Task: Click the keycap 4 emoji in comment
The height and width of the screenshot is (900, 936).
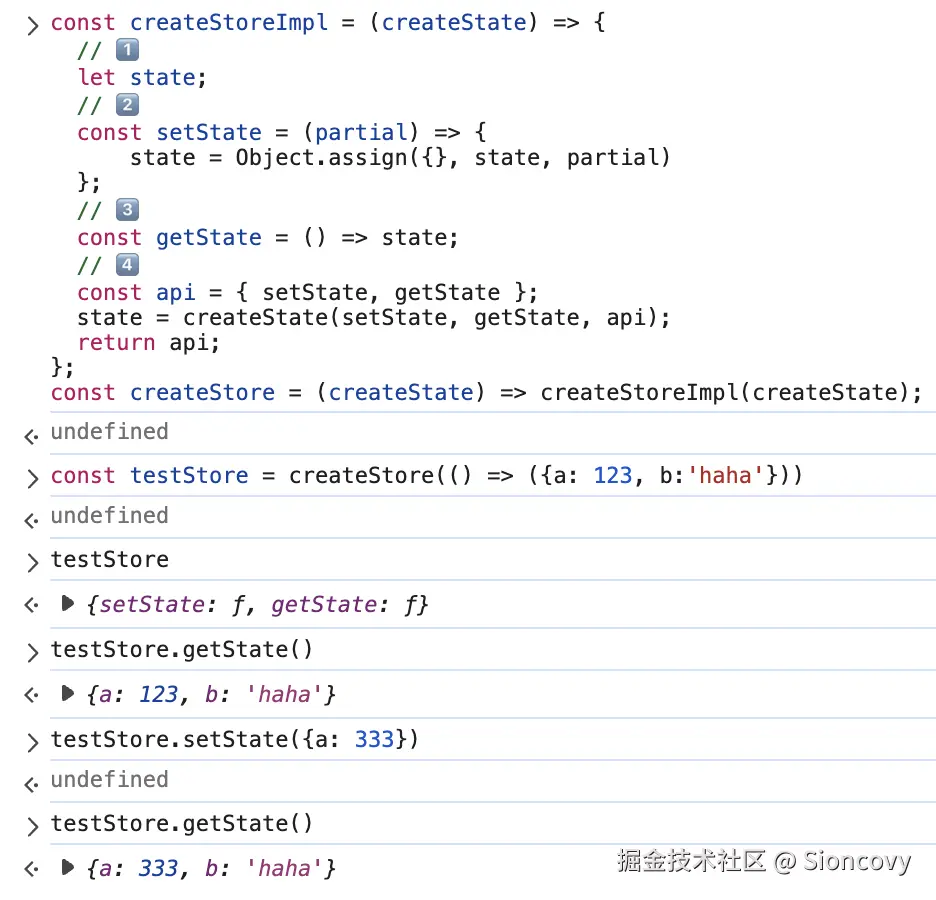Action: point(127,265)
